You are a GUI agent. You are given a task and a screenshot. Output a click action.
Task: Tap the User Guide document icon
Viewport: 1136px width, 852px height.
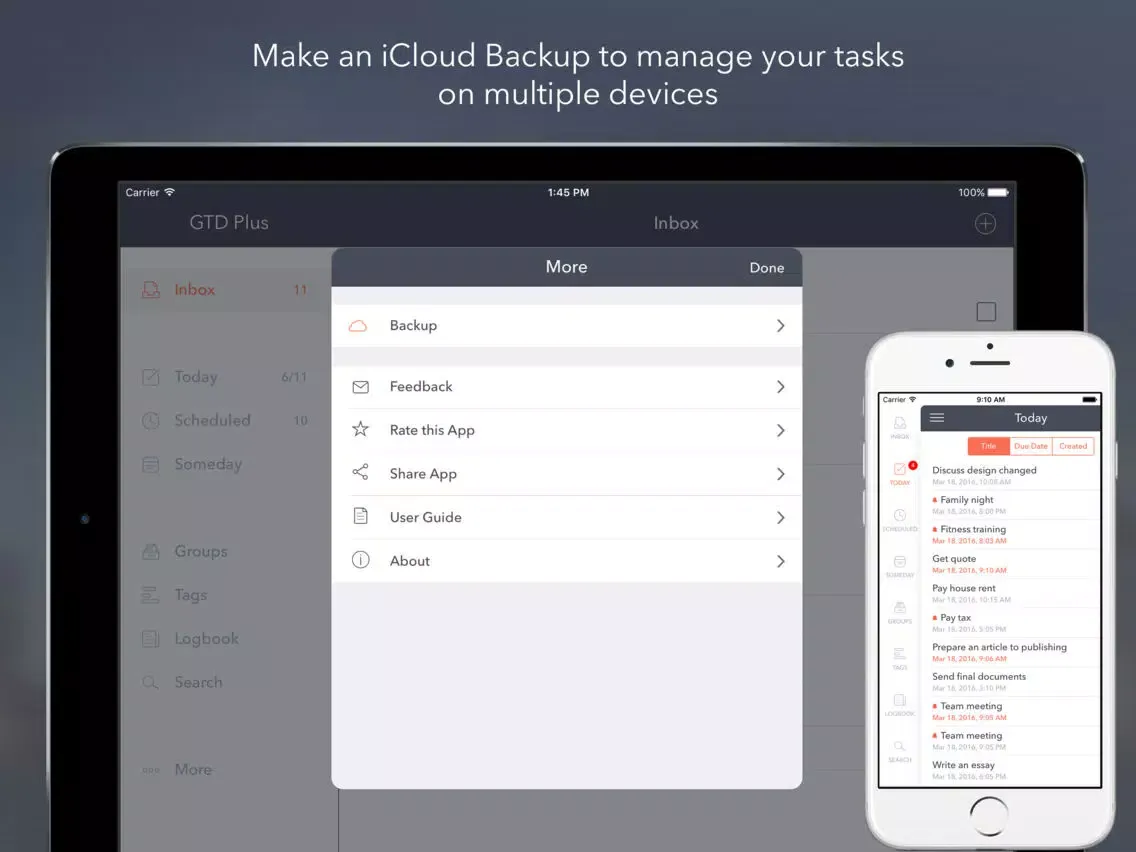[x=360, y=517]
